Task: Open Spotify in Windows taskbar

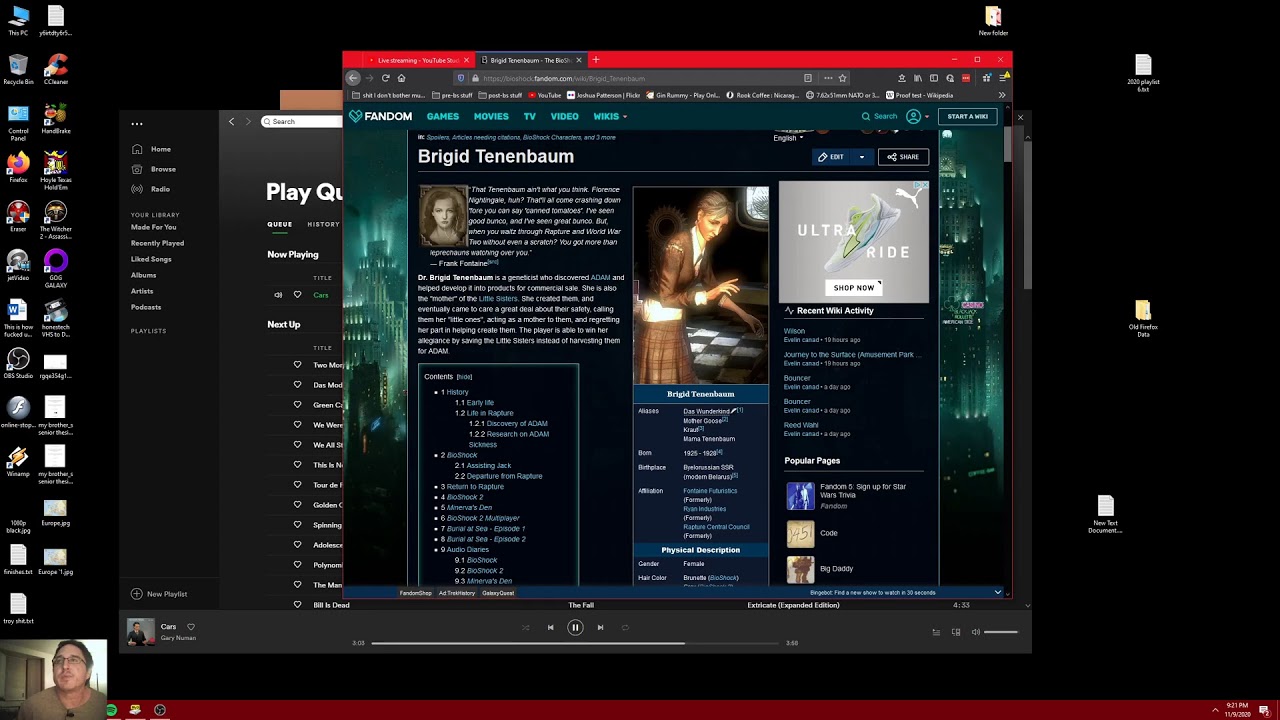Action: pos(111,710)
